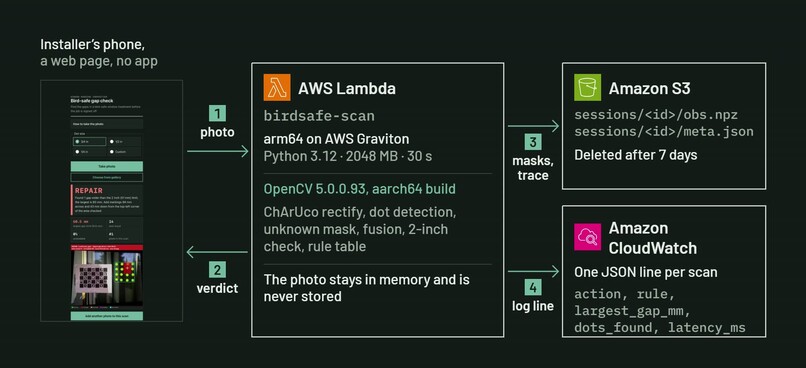Click the Take photo button

click(x=107, y=167)
